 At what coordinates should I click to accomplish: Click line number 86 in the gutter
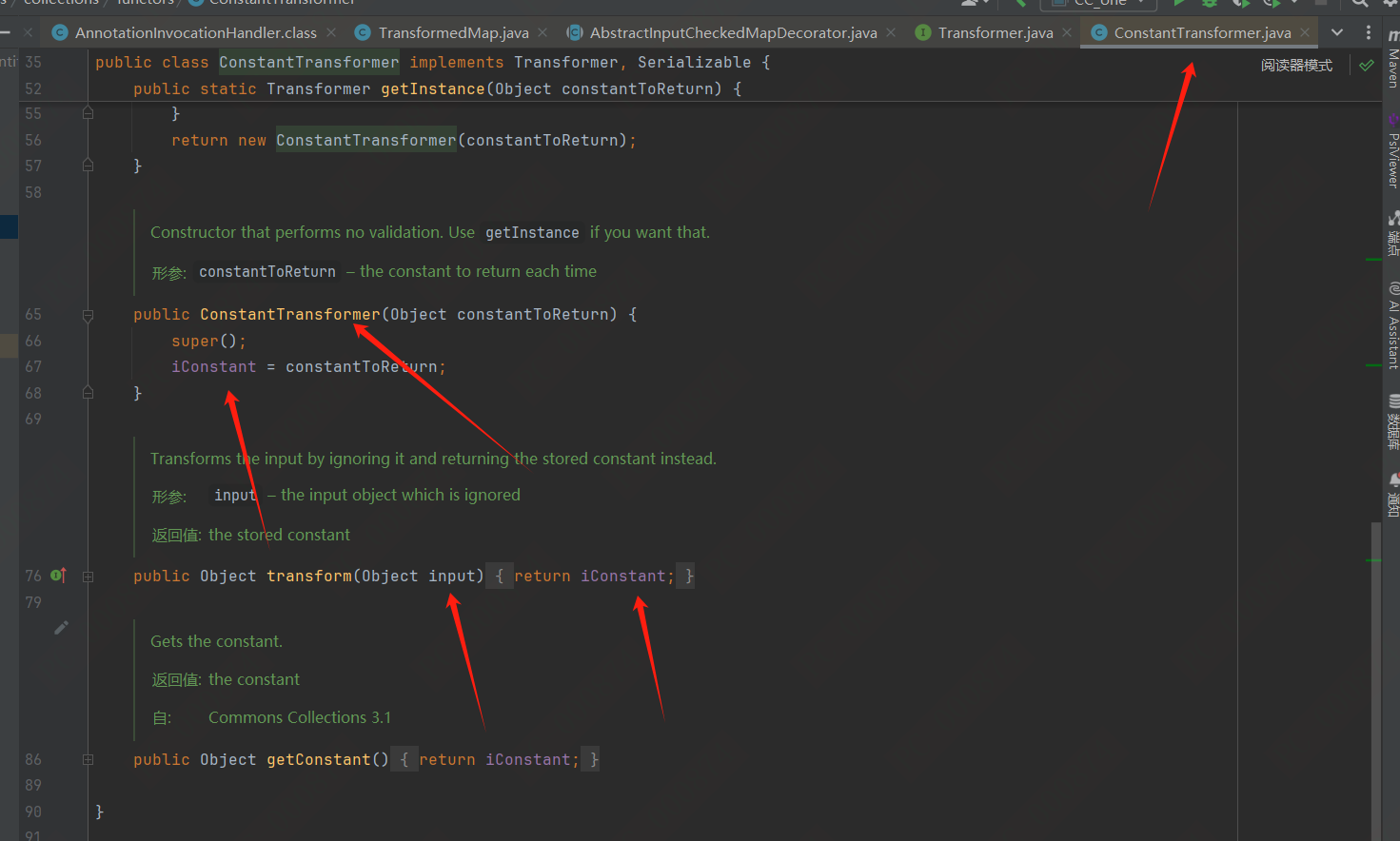pos(33,760)
